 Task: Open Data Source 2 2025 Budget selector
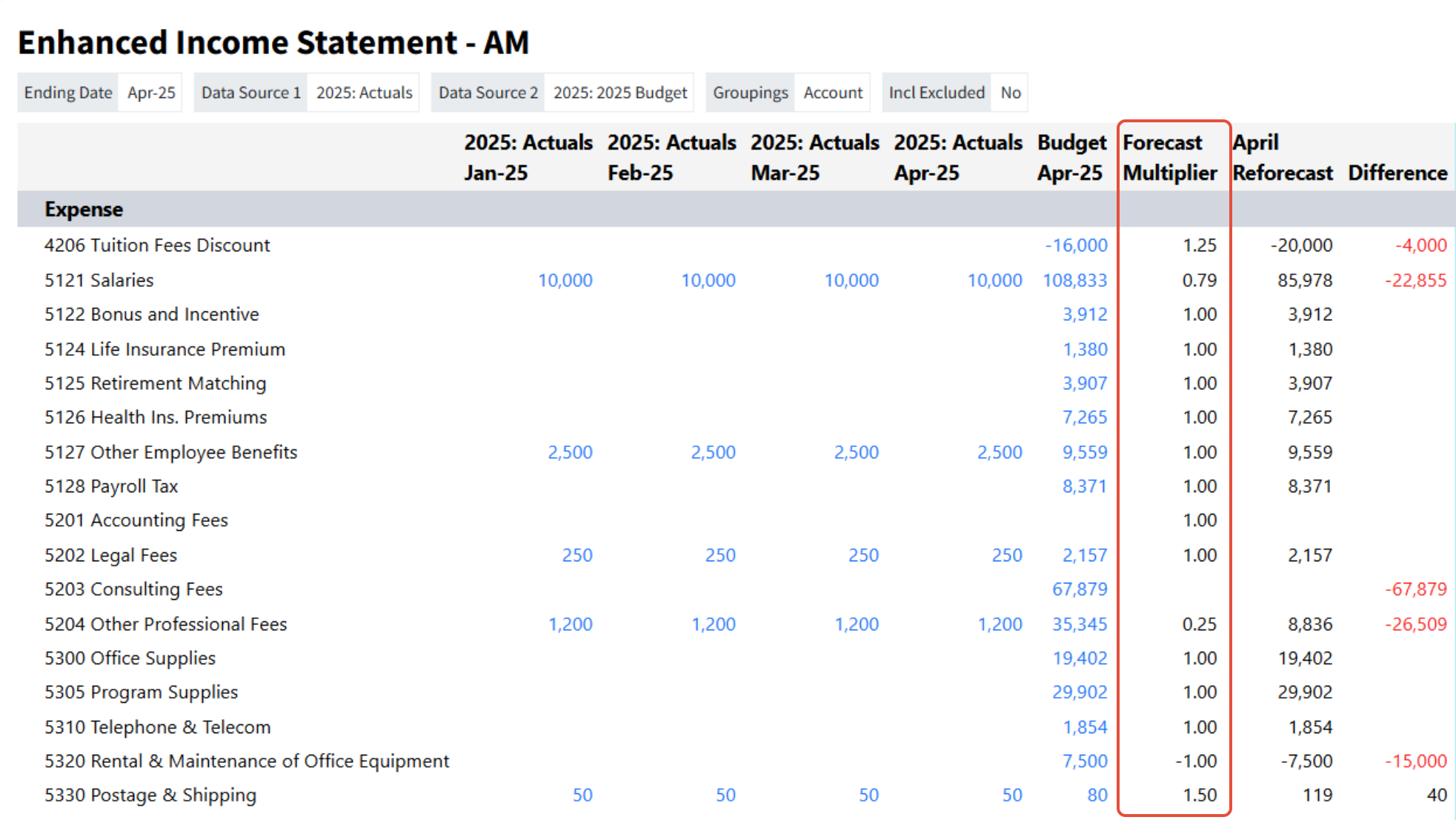(619, 93)
